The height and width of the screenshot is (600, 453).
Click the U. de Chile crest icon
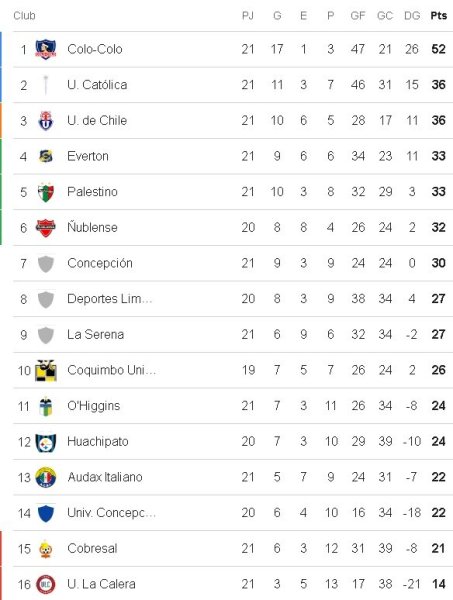46,121
